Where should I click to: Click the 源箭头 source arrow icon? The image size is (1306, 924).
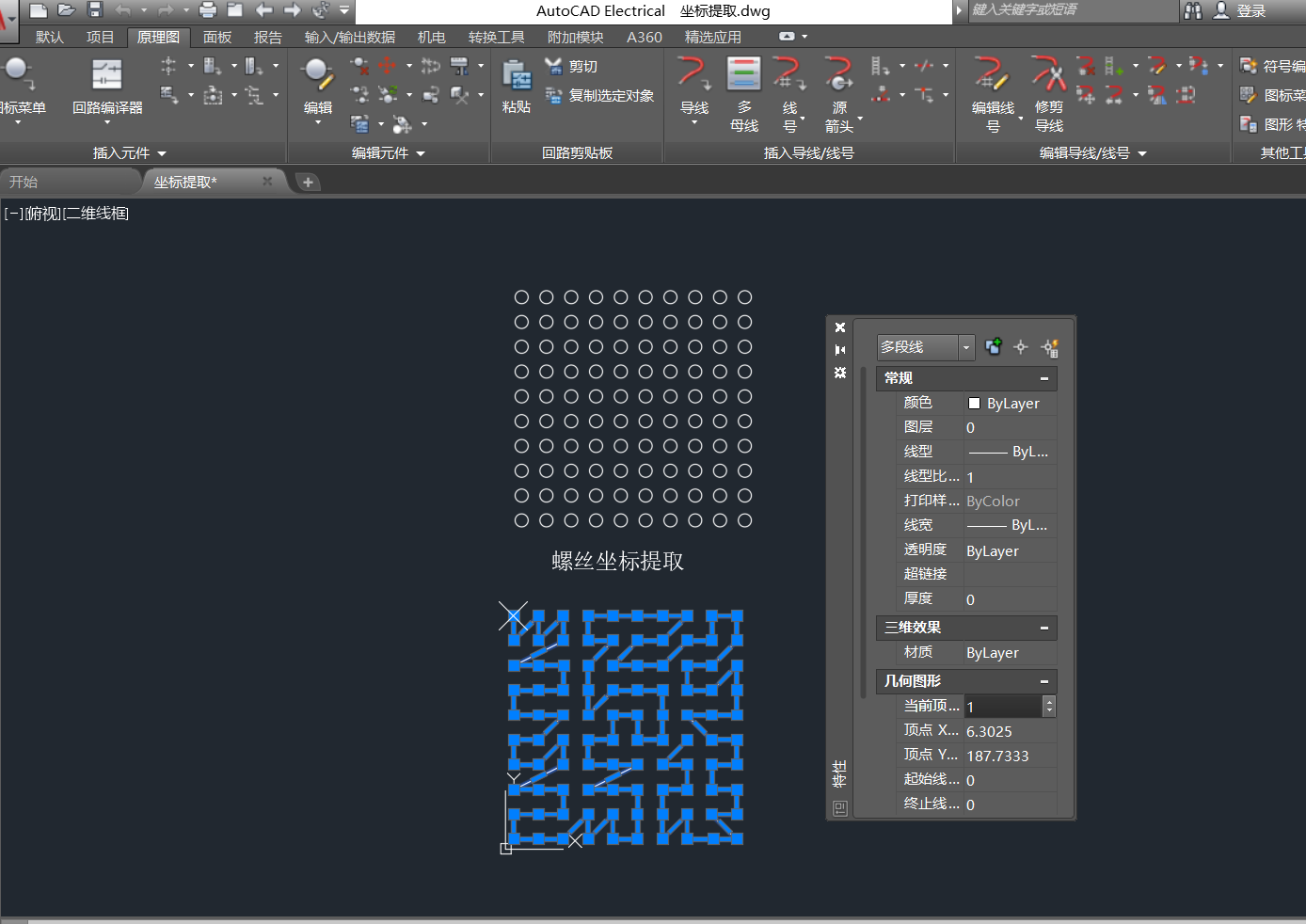(838, 75)
